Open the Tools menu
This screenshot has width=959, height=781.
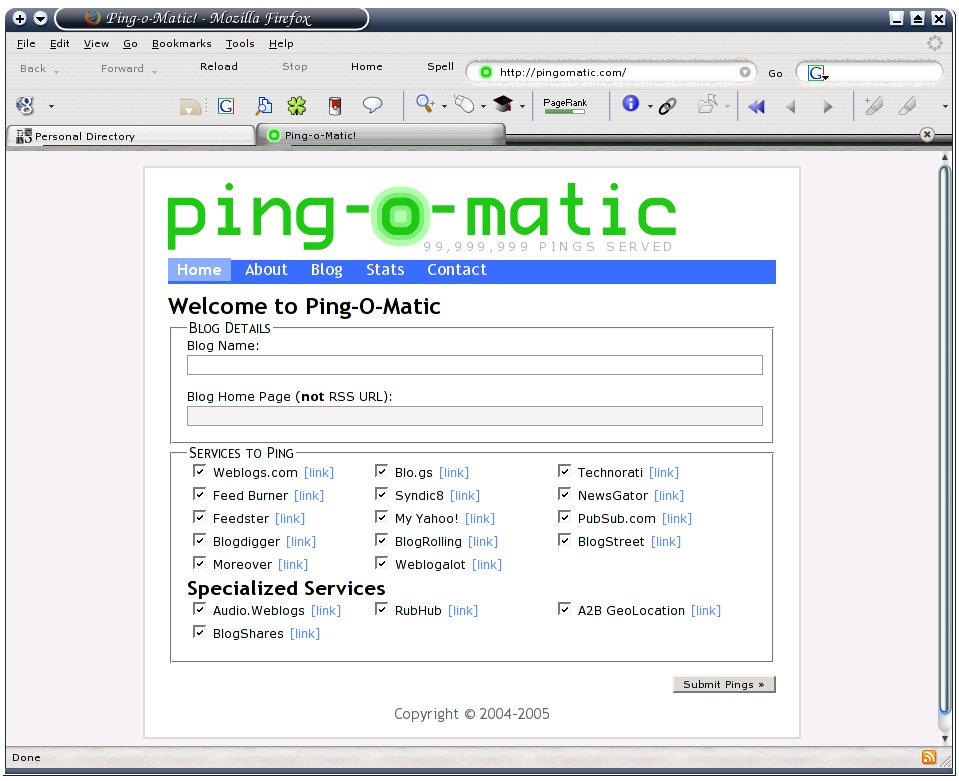click(x=240, y=43)
